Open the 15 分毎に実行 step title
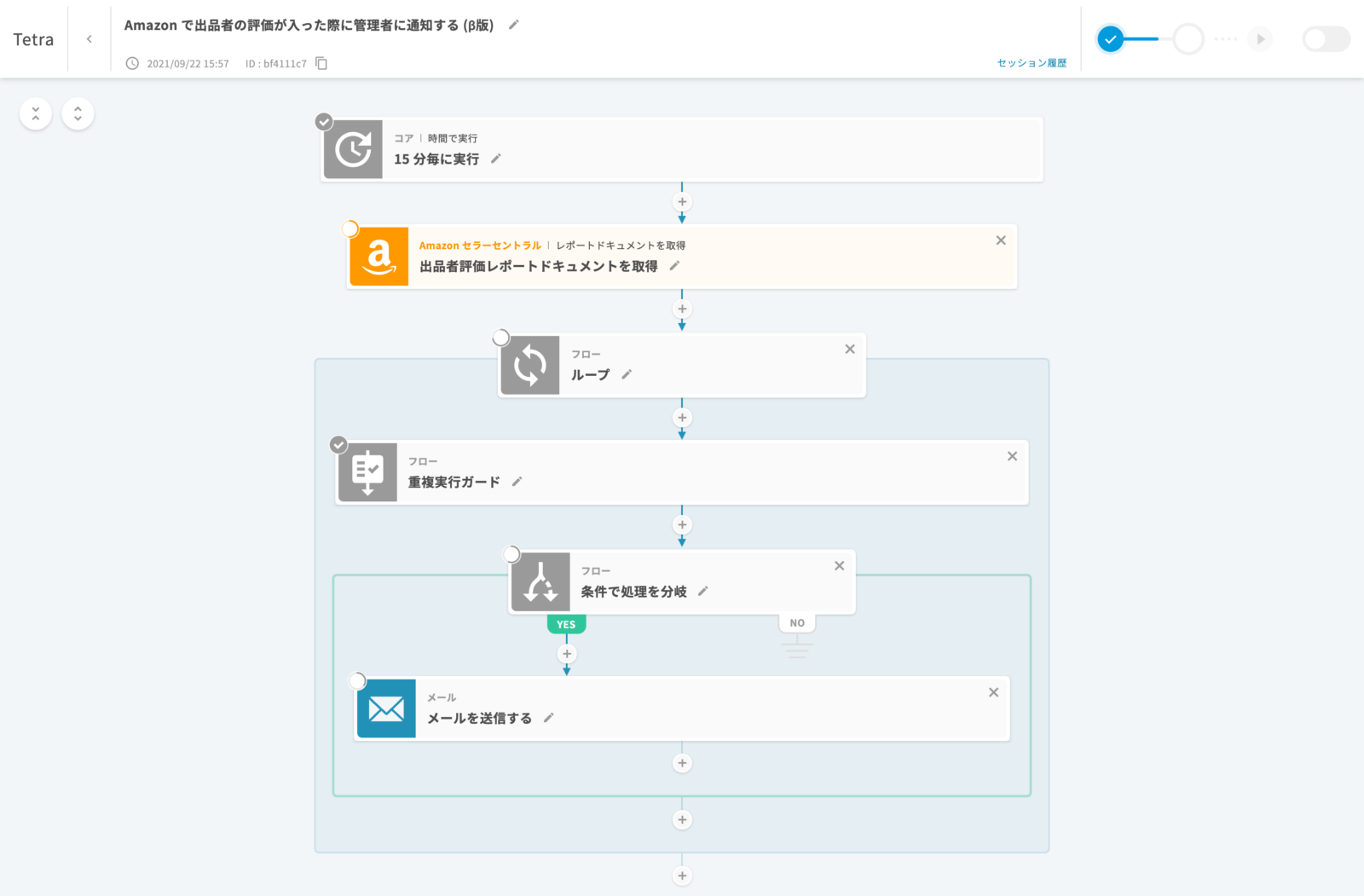The width and height of the screenshot is (1364, 896). (x=436, y=159)
